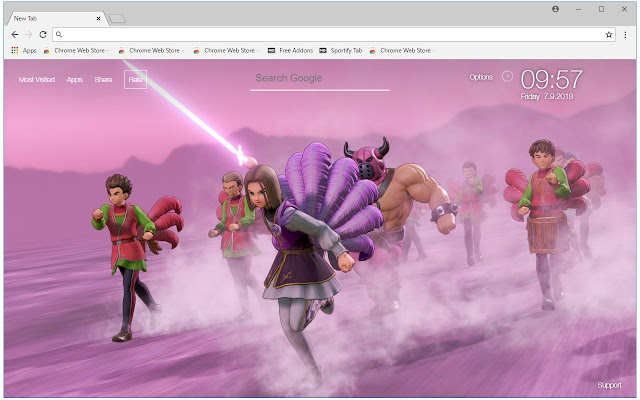Focus the Search Google field
The image size is (640, 400).
point(320,78)
